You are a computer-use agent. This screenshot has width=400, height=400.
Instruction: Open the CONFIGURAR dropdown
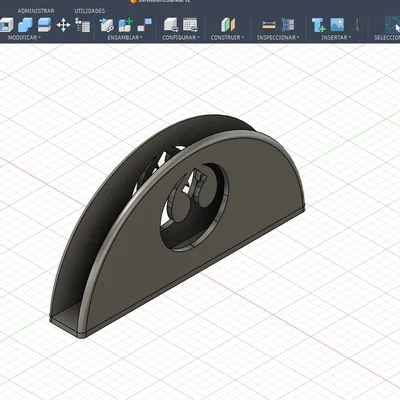click(x=181, y=37)
